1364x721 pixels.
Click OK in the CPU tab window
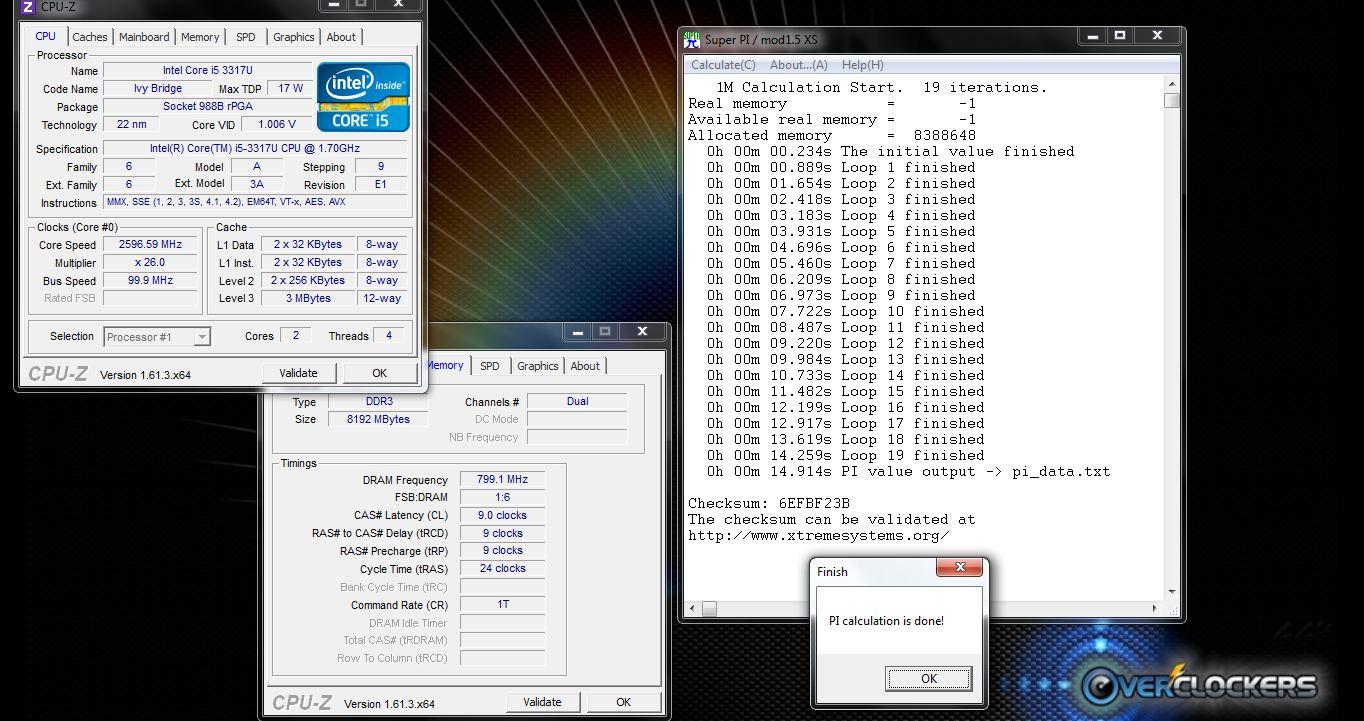click(379, 373)
